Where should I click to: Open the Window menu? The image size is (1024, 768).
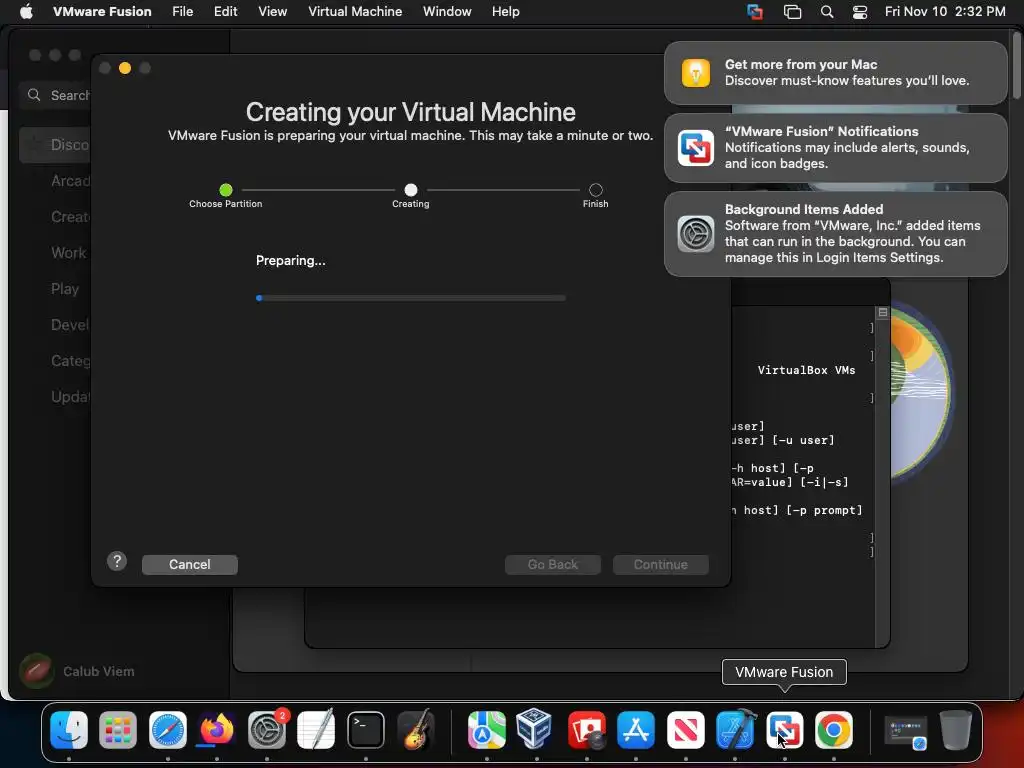coord(447,11)
